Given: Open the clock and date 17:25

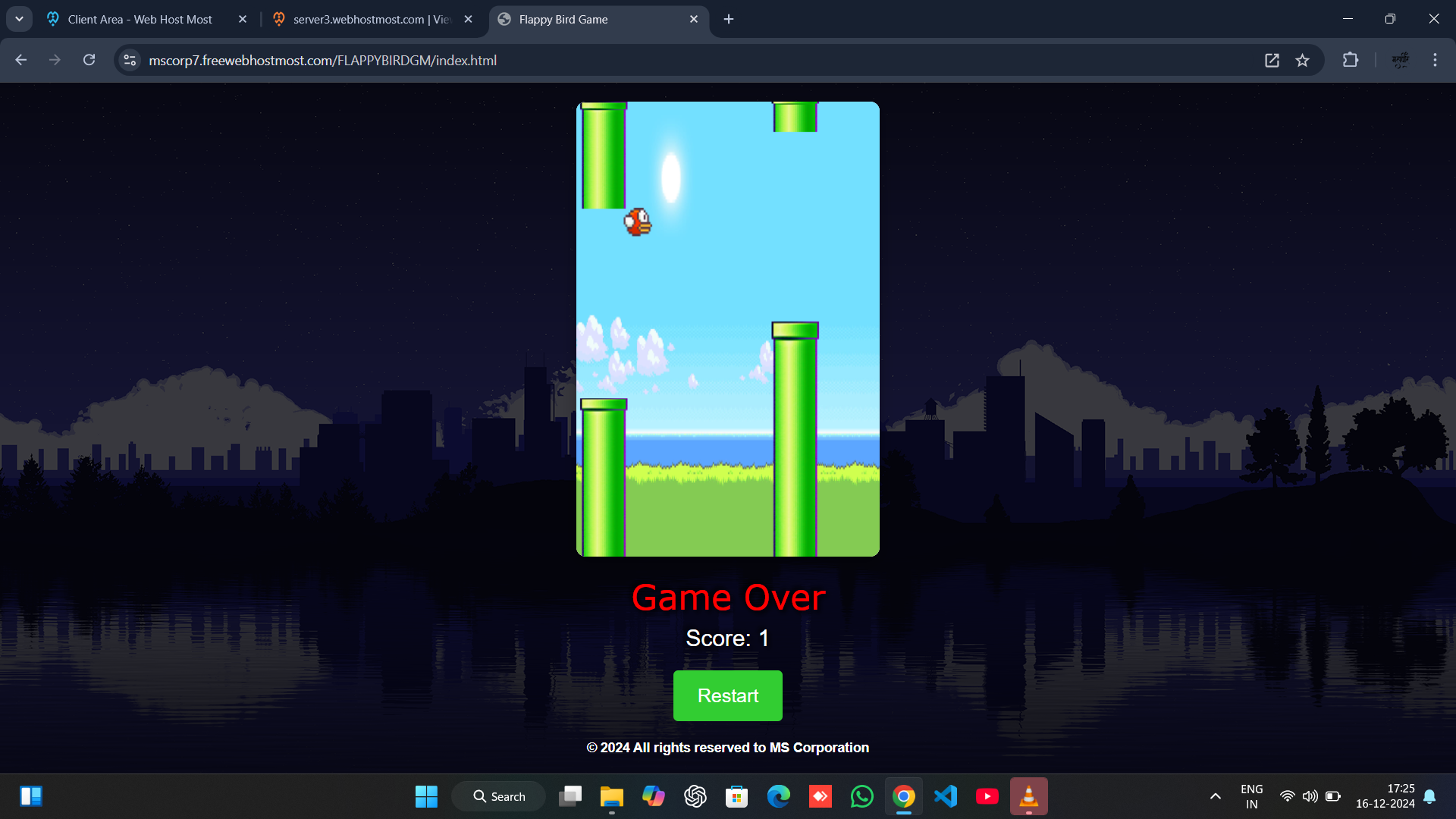Looking at the screenshot, I should [1385, 796].
